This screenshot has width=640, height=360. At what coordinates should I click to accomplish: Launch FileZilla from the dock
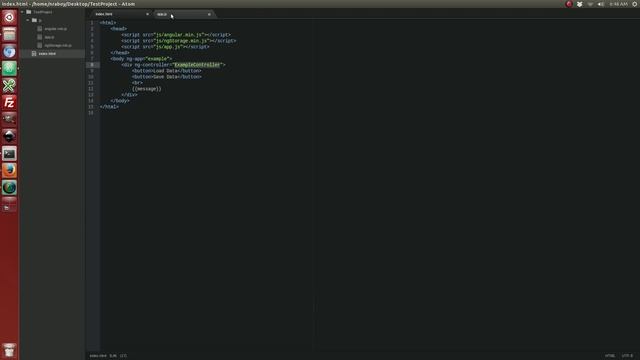tap(9, 102)
